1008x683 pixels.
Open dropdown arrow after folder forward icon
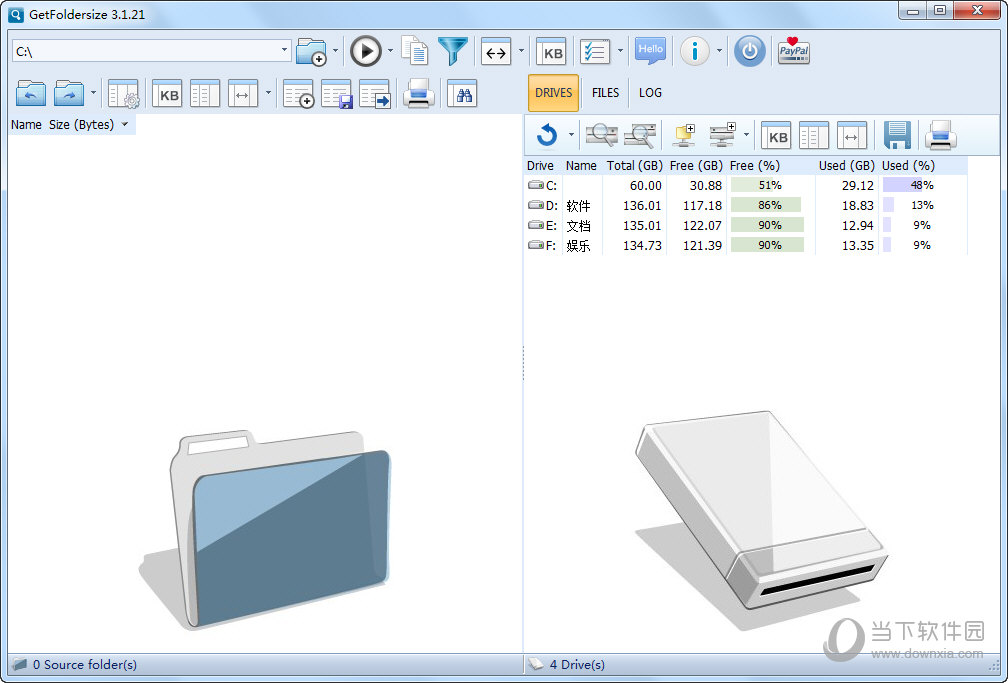(93, 93)
